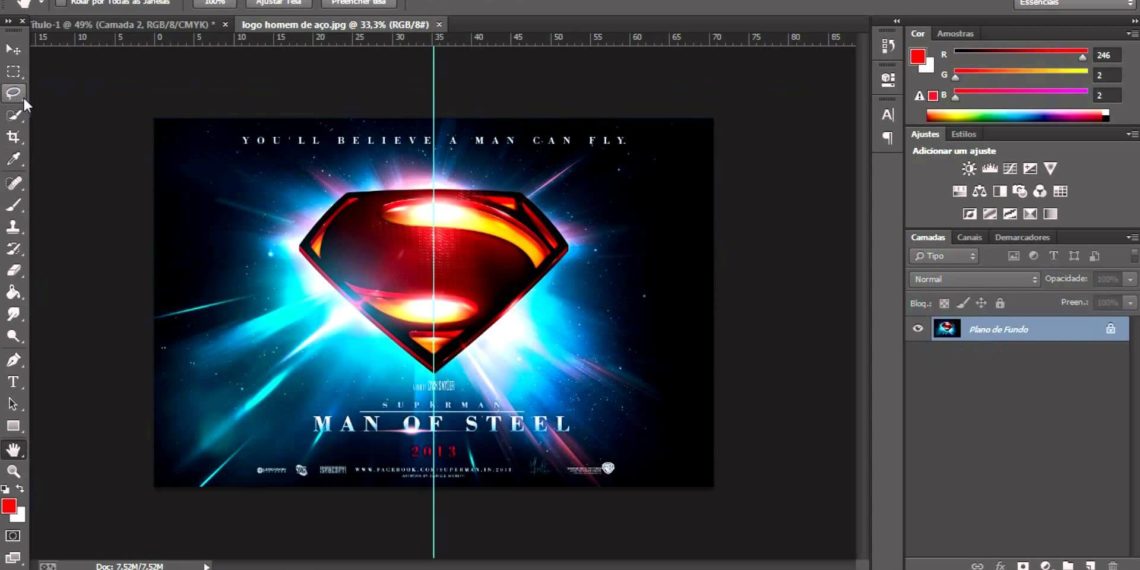This screenshot has width=1140, height=570.
Task: Toggle type layer filter in Camadas
Action: click(1053, 256)
